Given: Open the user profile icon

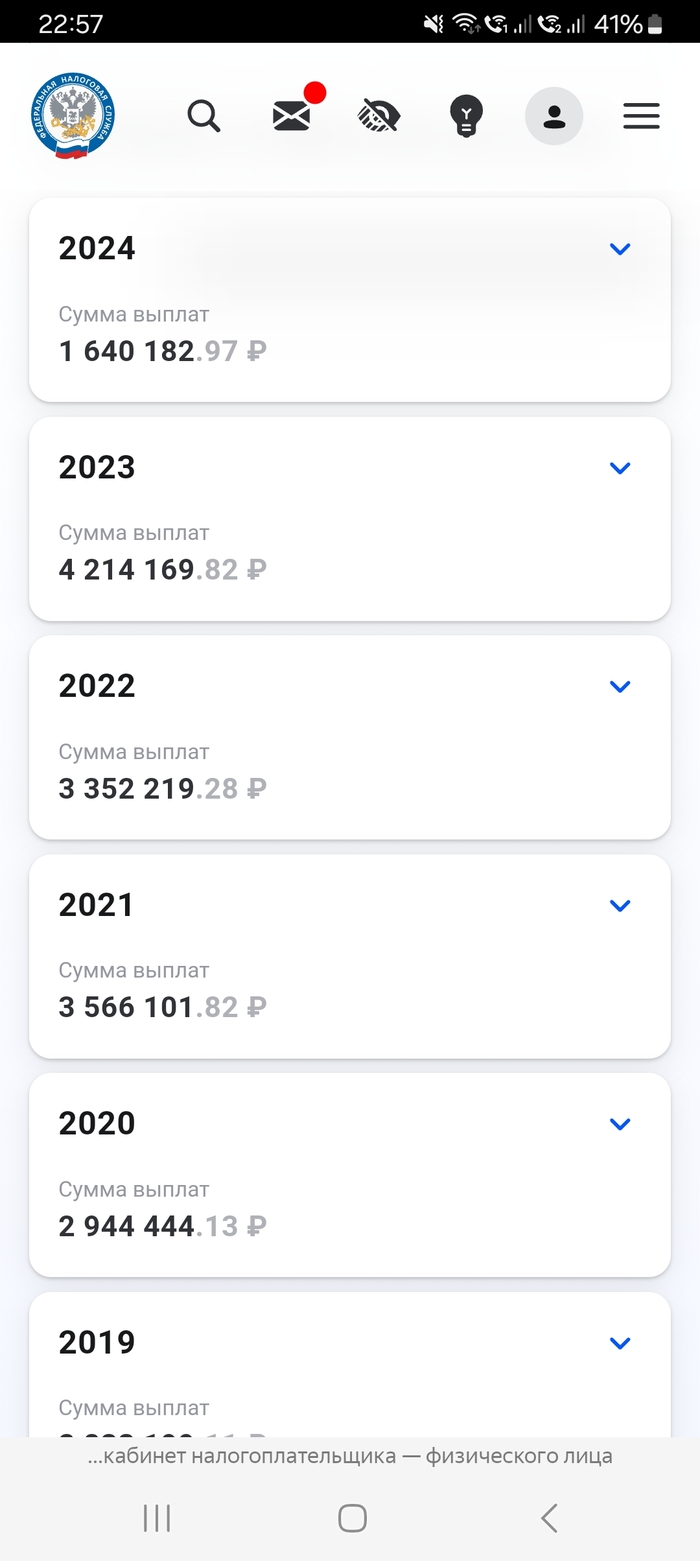Looking at the screenshot, I should (554, 116).
